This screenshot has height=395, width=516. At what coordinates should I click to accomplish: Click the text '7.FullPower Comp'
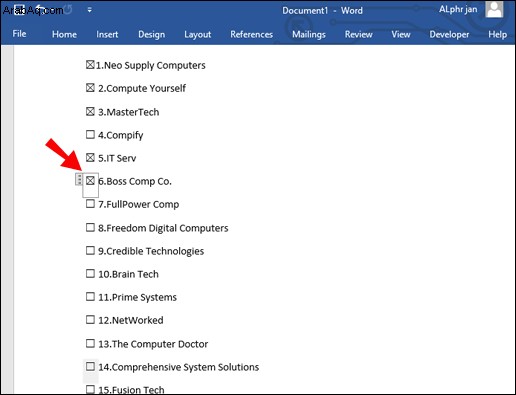(x=139, y=204)
